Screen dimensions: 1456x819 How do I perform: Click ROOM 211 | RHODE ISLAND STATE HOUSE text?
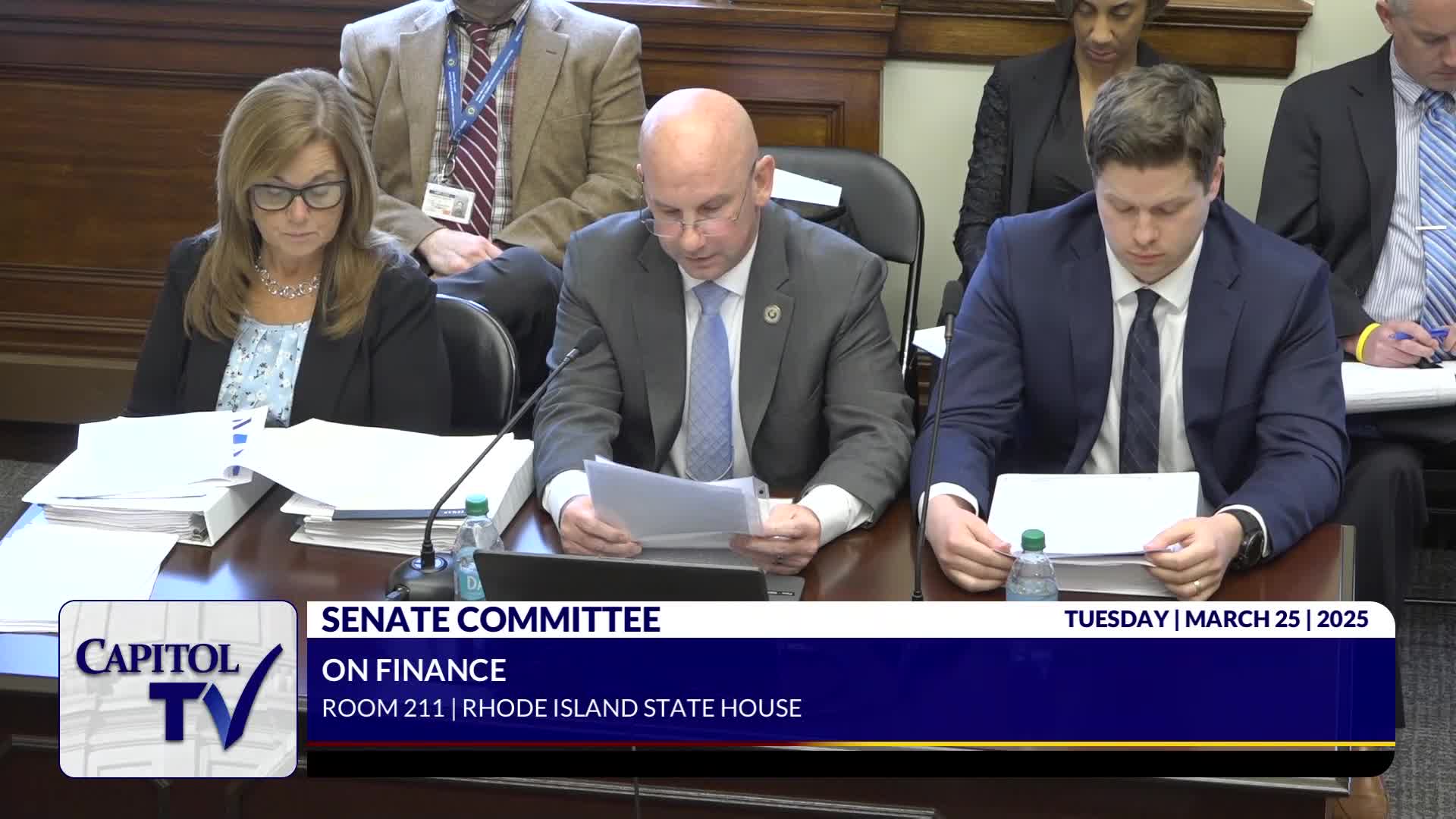click(561, 708)
